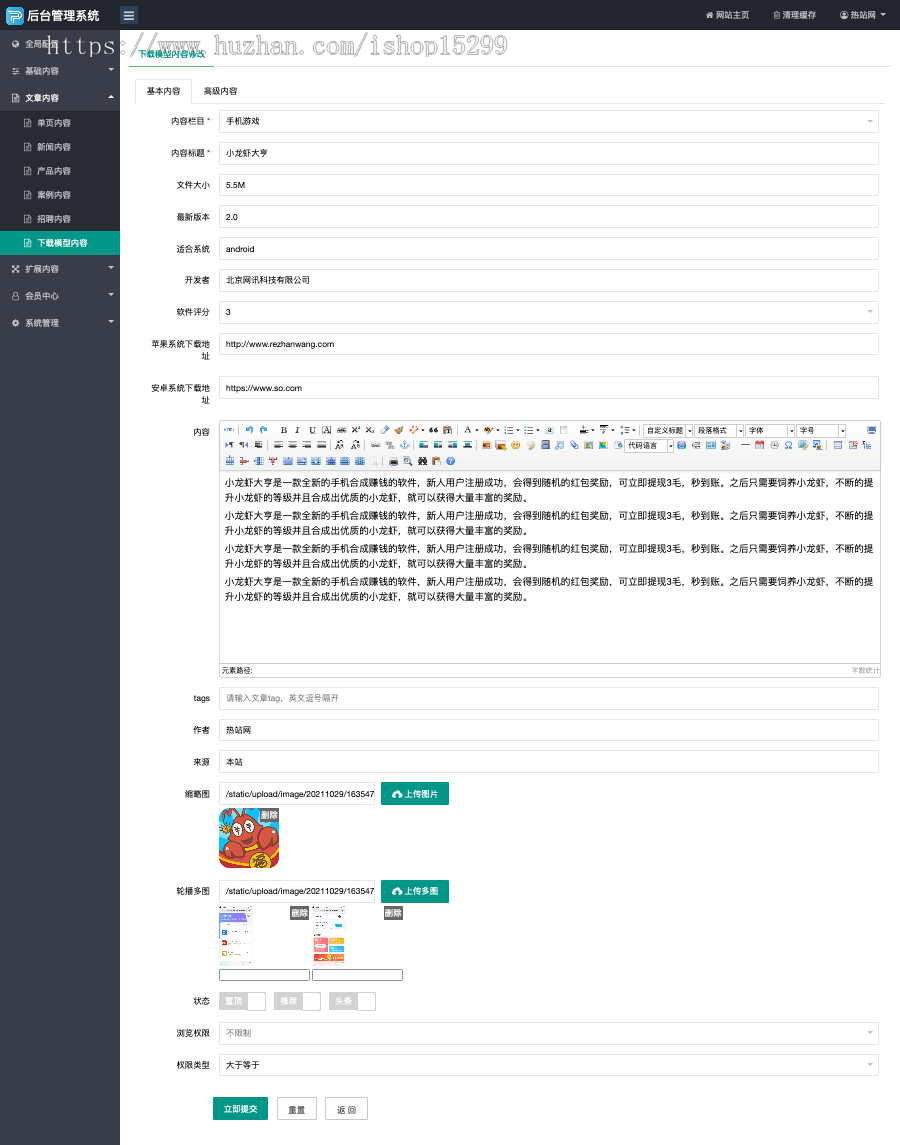Switch to the 高级内容 tab
The width and height of the screenshot is (900, 1145).
pos(220,91)
